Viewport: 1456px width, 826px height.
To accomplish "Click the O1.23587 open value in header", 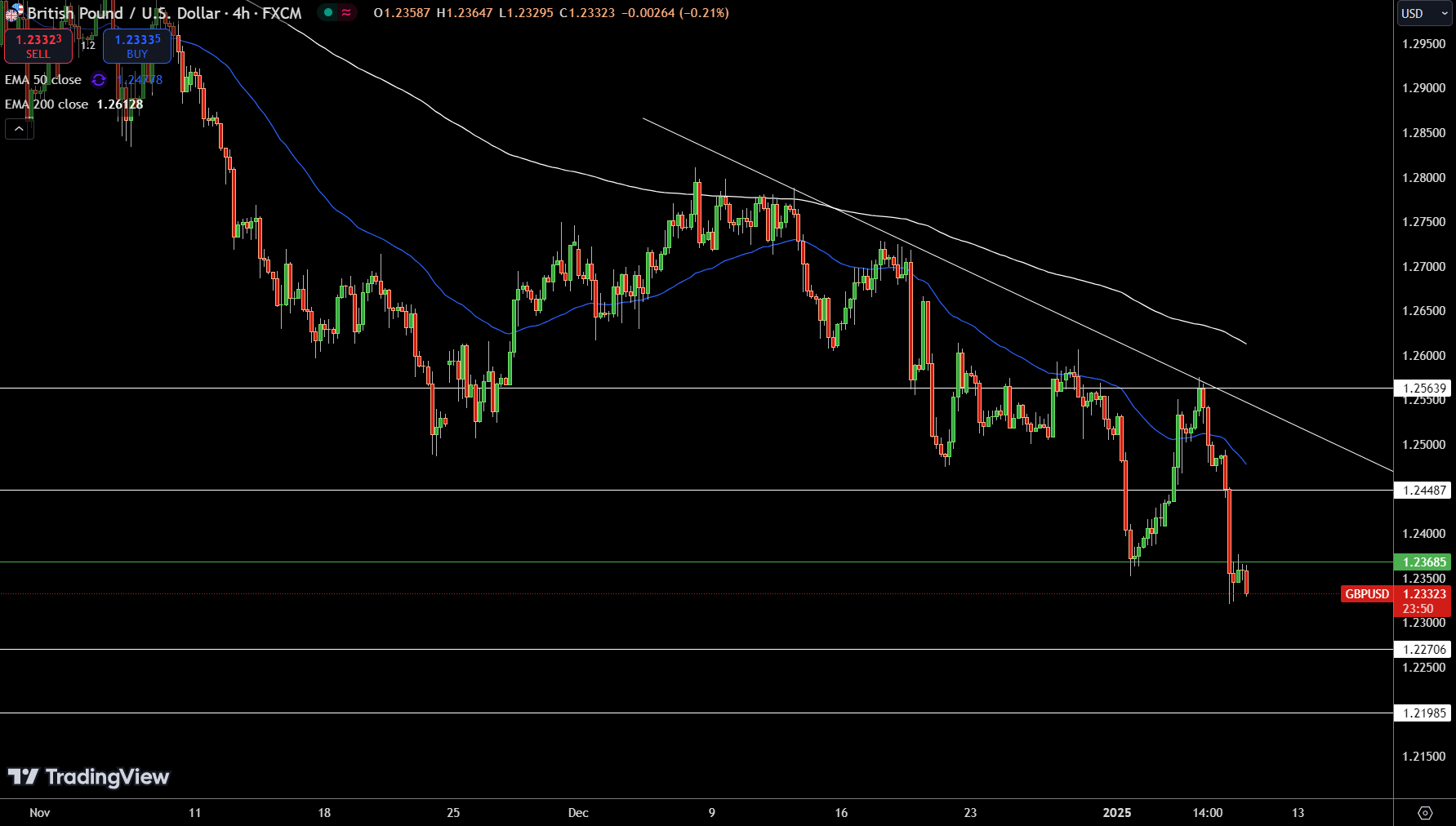I will click(402, 13).
